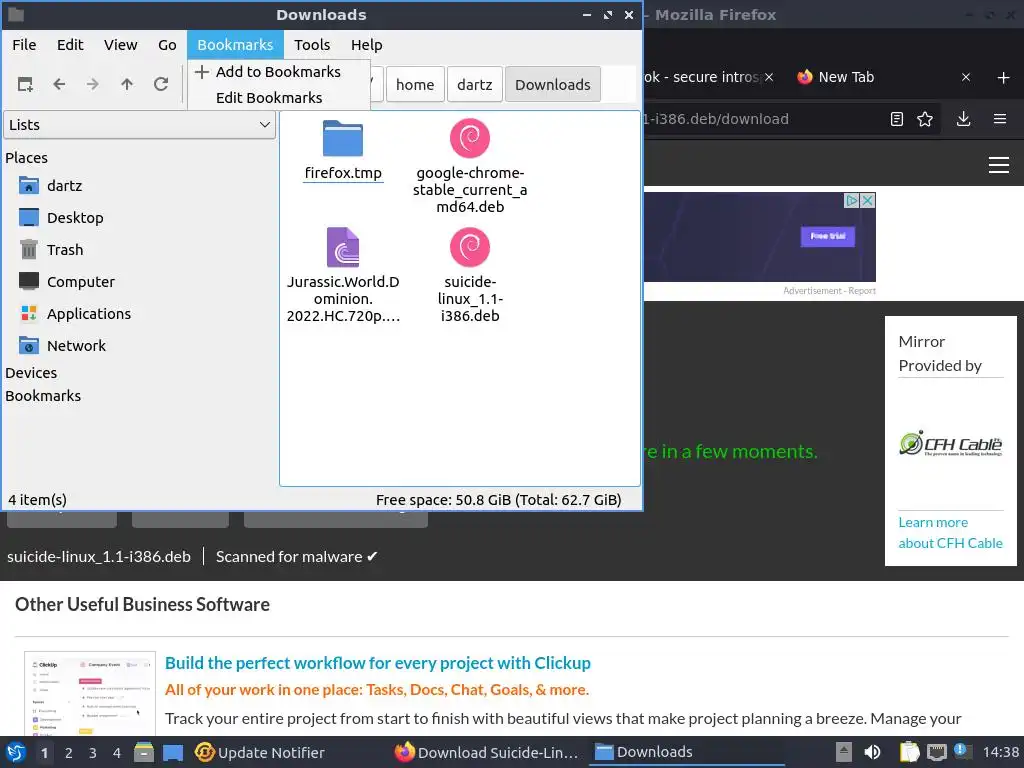Click the Bookmarks section header in sidebar
1024x768 pixels.
pyautogui.click(x=43, y=396)
